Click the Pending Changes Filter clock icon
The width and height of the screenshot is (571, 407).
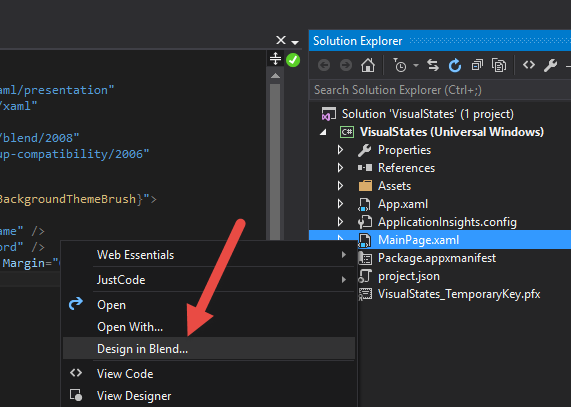pyautogui.click(x=399, y=66)
